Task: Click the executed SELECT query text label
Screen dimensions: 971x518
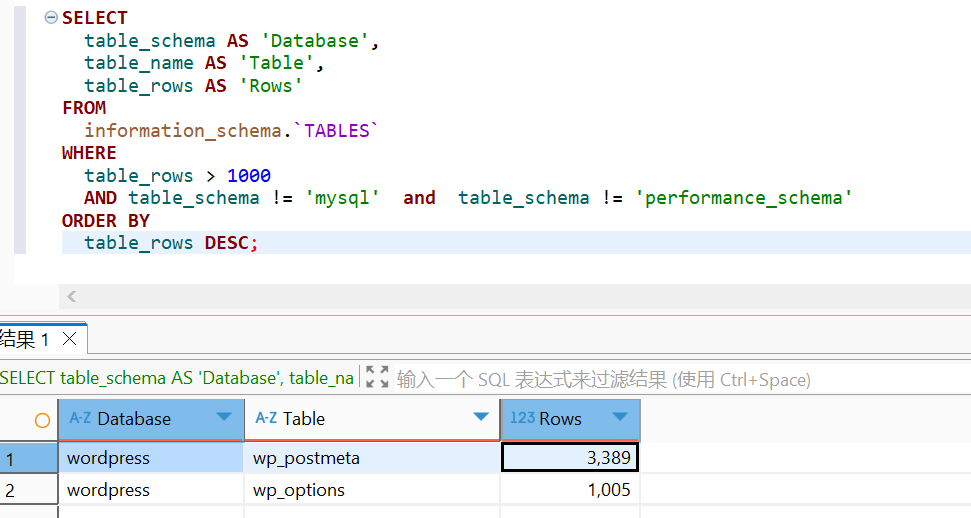Action: tap(177, 378)
